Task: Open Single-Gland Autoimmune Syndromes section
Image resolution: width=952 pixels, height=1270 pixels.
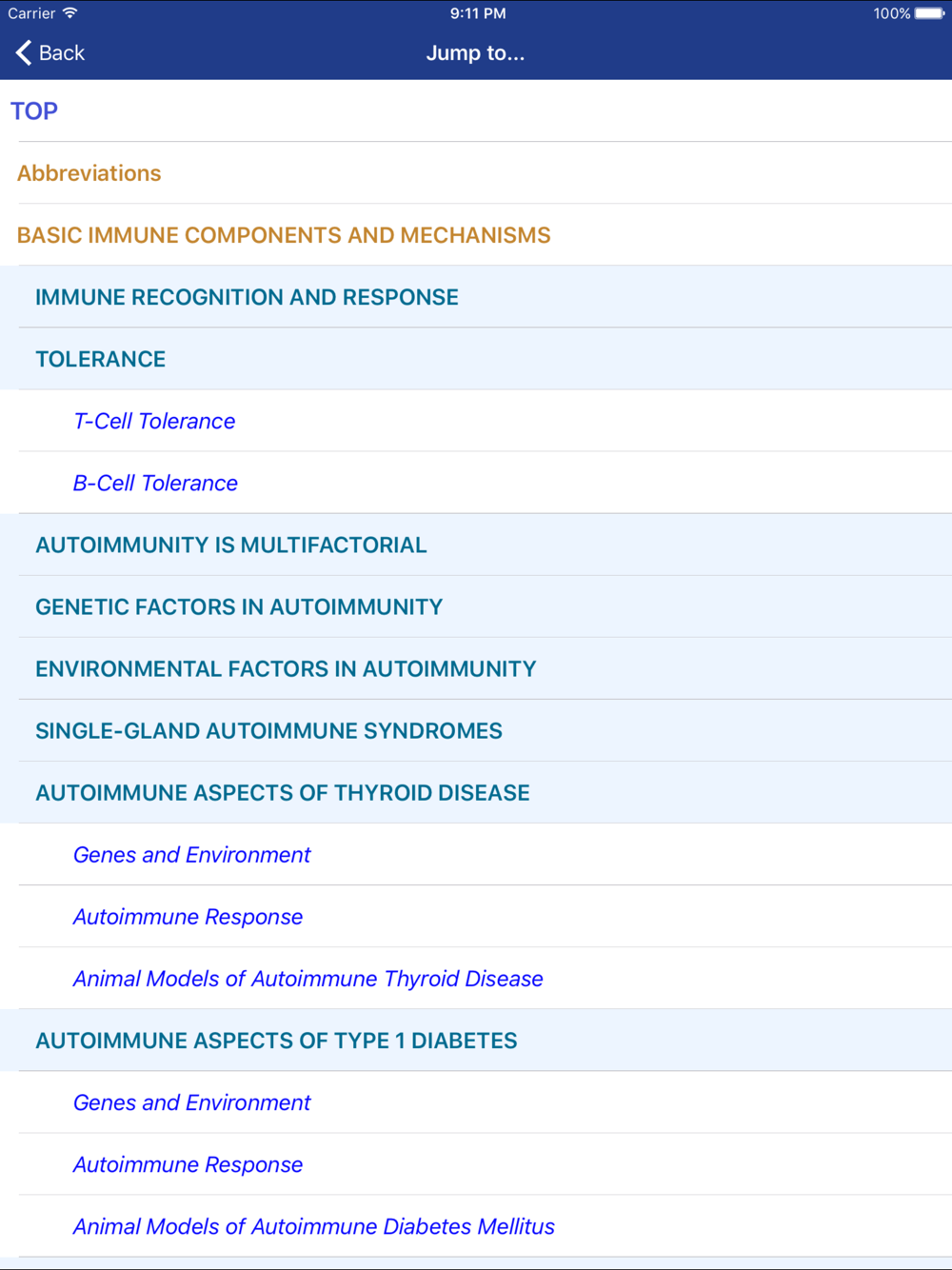Action: [476, 729]
